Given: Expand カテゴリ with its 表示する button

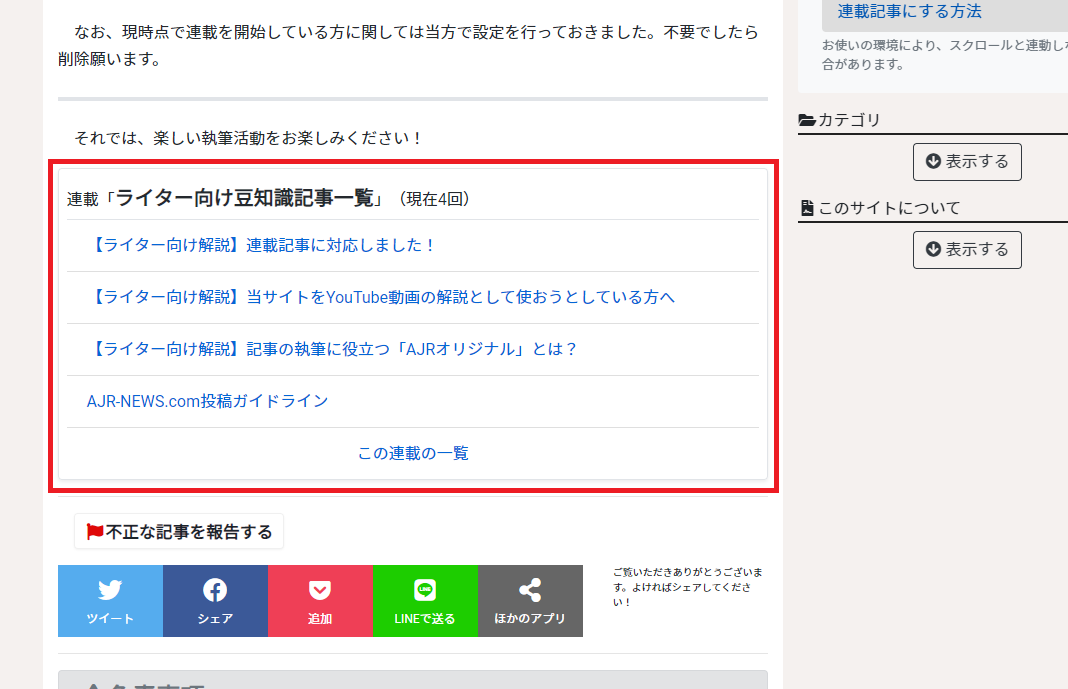Looking at the screenshot, I should (967, 161).
